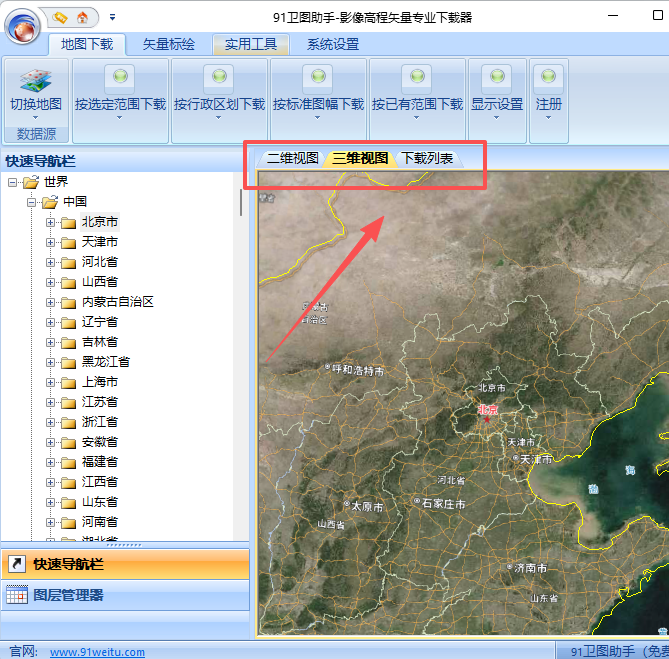Minimize the 91卫图助手 window

point(613,16)
